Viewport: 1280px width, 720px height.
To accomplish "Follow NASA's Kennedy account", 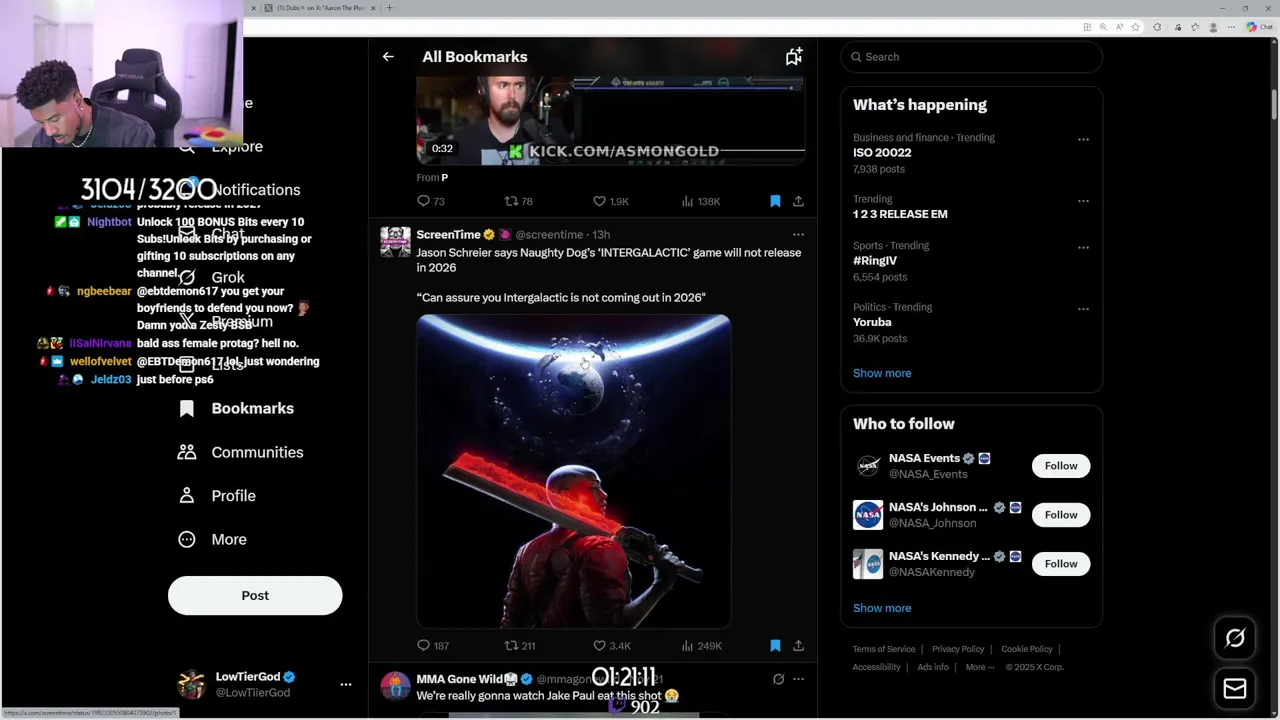I will pos(1061,564).
